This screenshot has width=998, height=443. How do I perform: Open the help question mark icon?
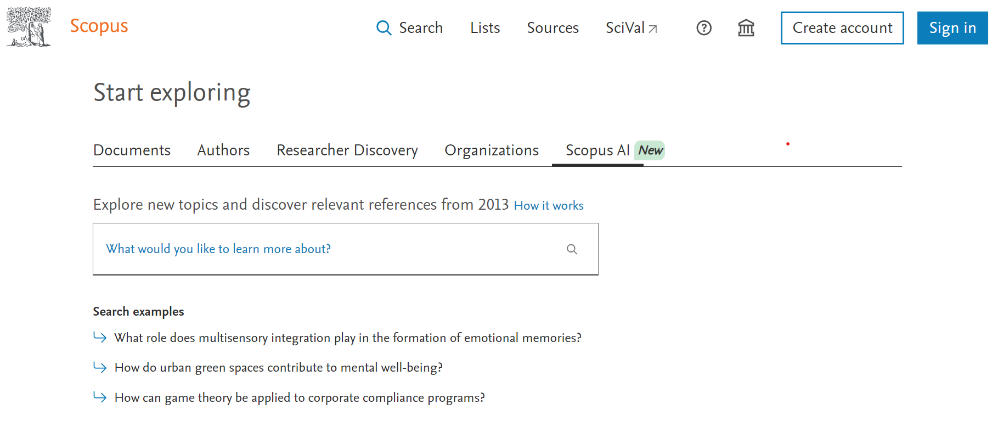[704, 28]
